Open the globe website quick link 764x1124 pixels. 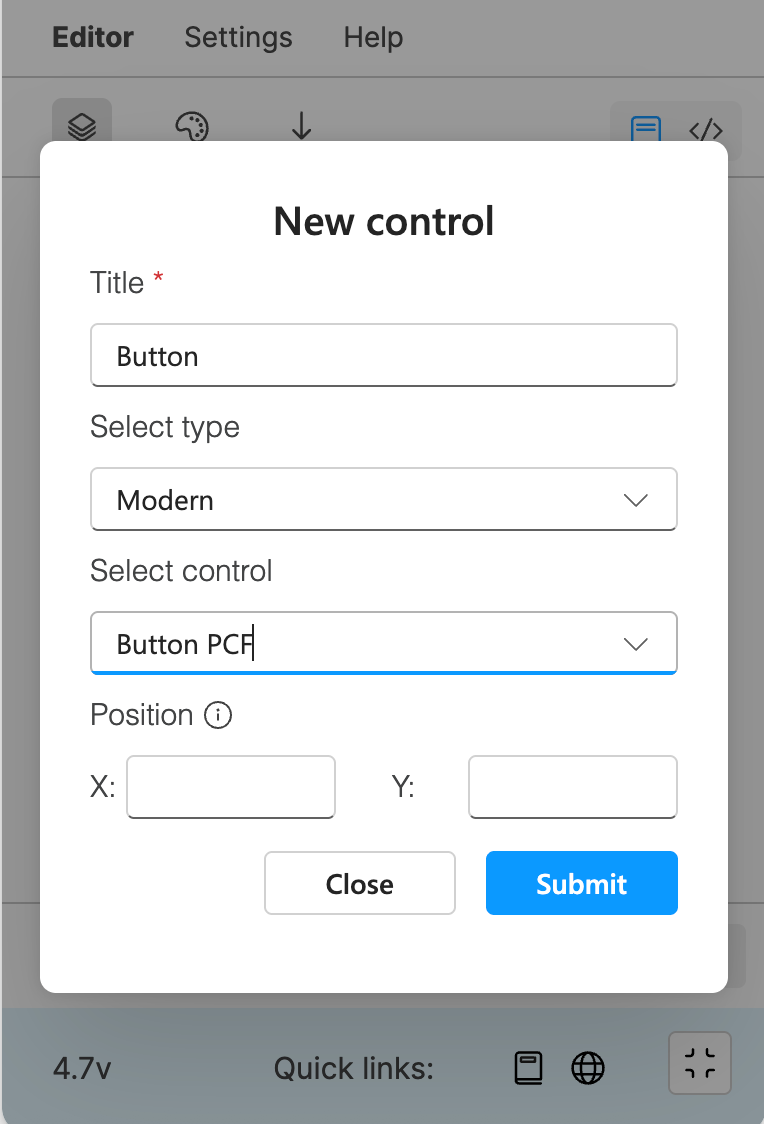click(x=588, y=1068)
